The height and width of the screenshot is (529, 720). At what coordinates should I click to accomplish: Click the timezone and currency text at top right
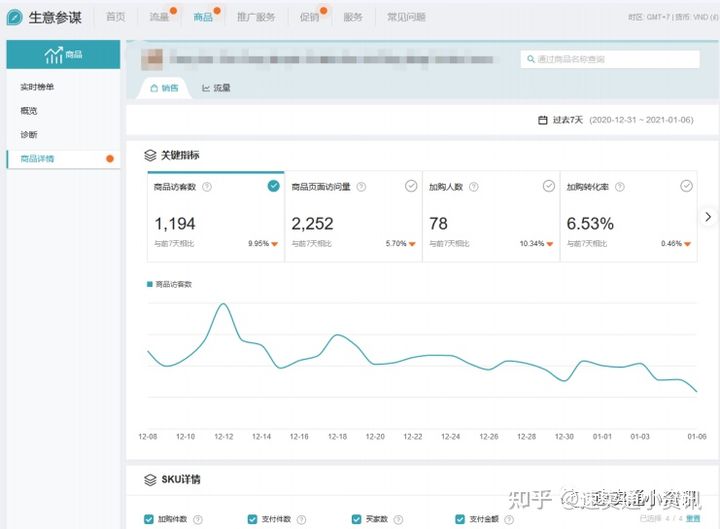click(673, 17)
